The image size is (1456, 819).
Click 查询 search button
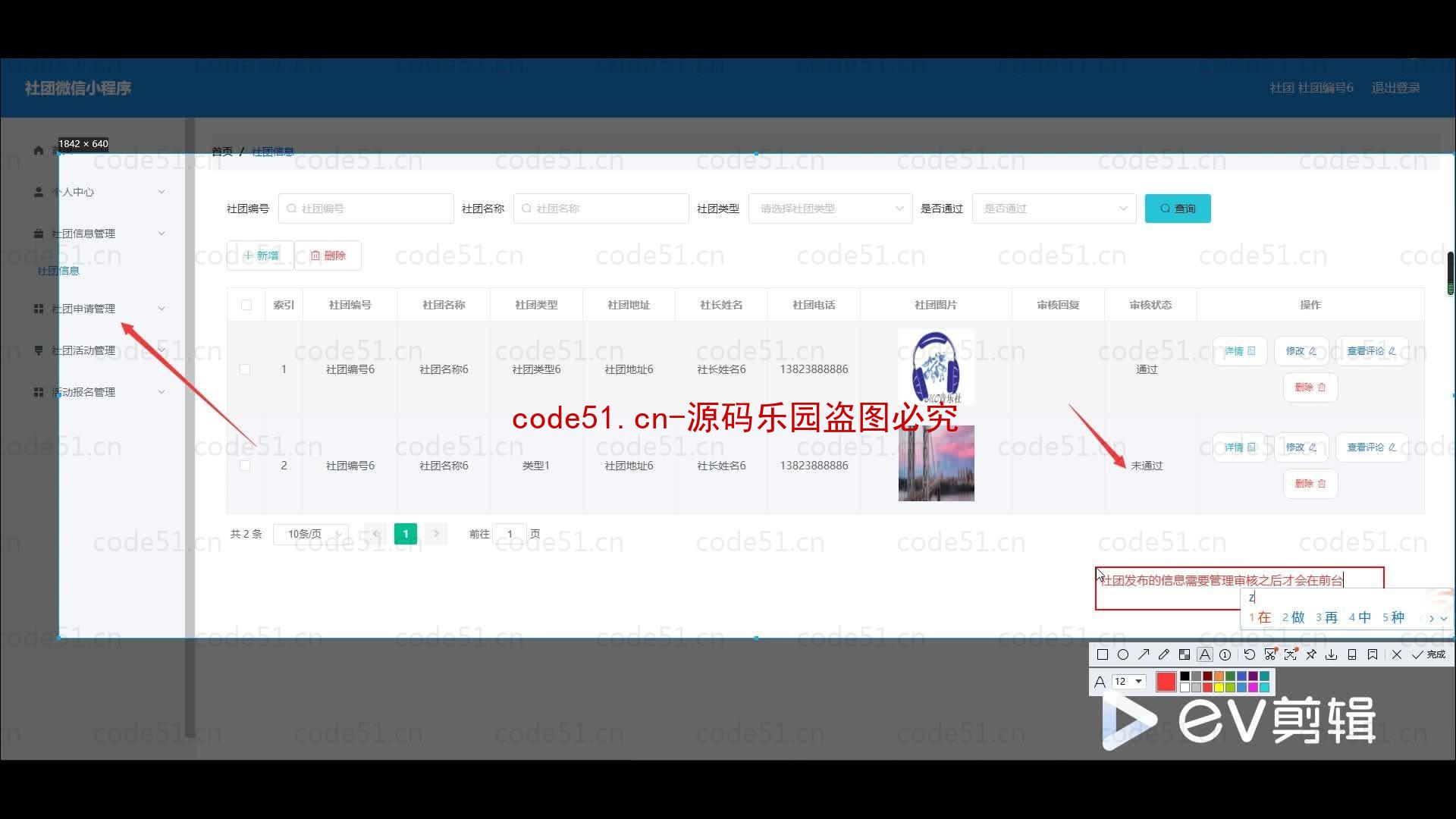1178,209
